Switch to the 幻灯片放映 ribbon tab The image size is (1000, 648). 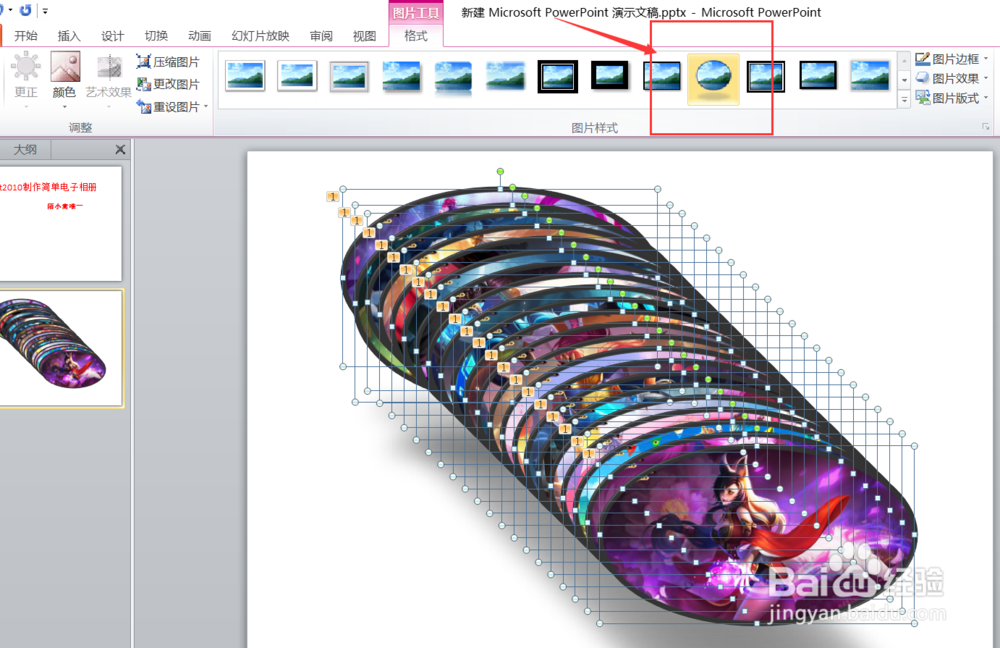click(x=260, y=36)
